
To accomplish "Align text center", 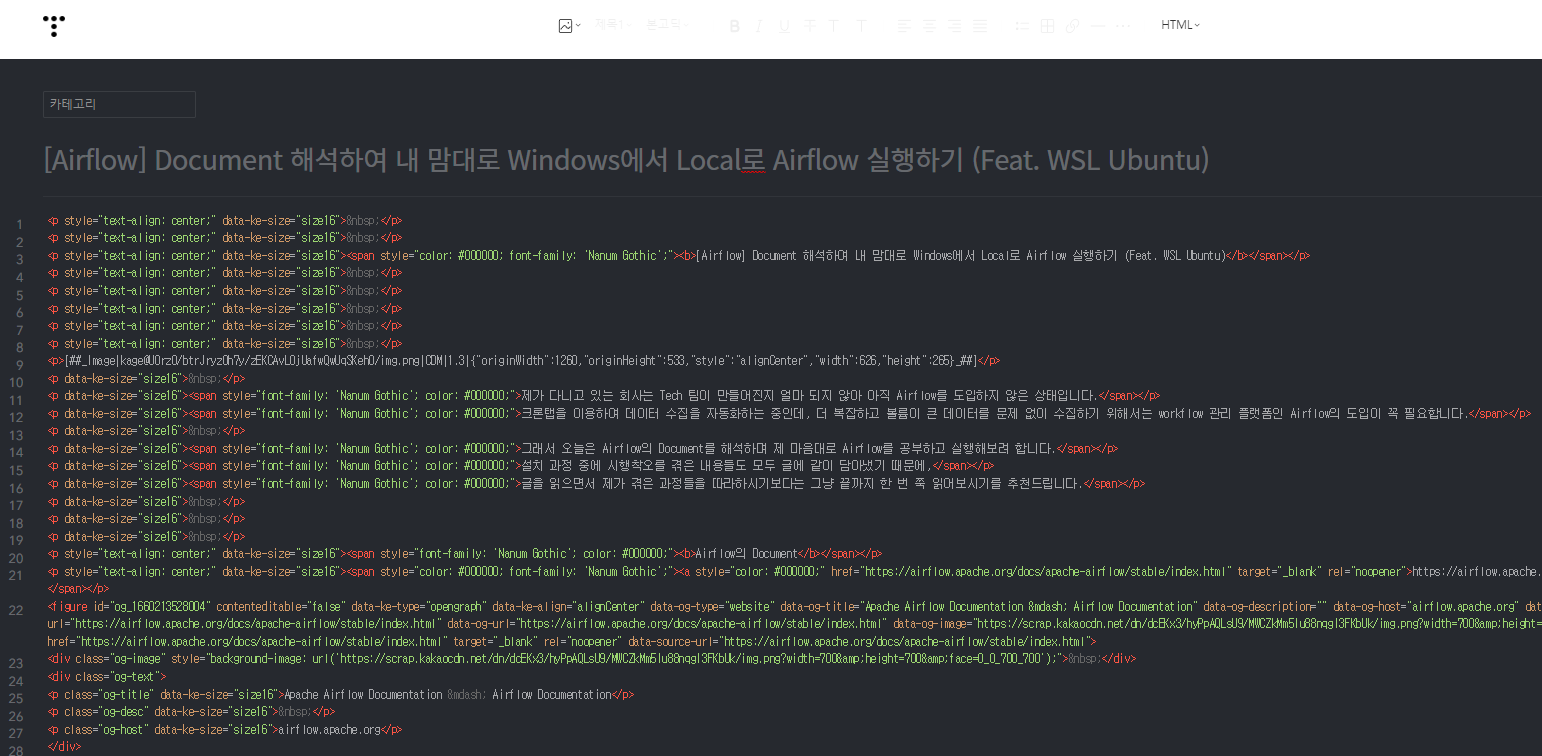I will [930, 26].
